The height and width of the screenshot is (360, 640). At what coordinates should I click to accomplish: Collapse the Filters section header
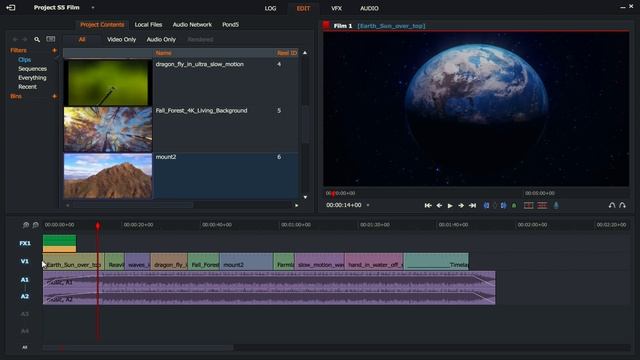(x=18, y=50)
